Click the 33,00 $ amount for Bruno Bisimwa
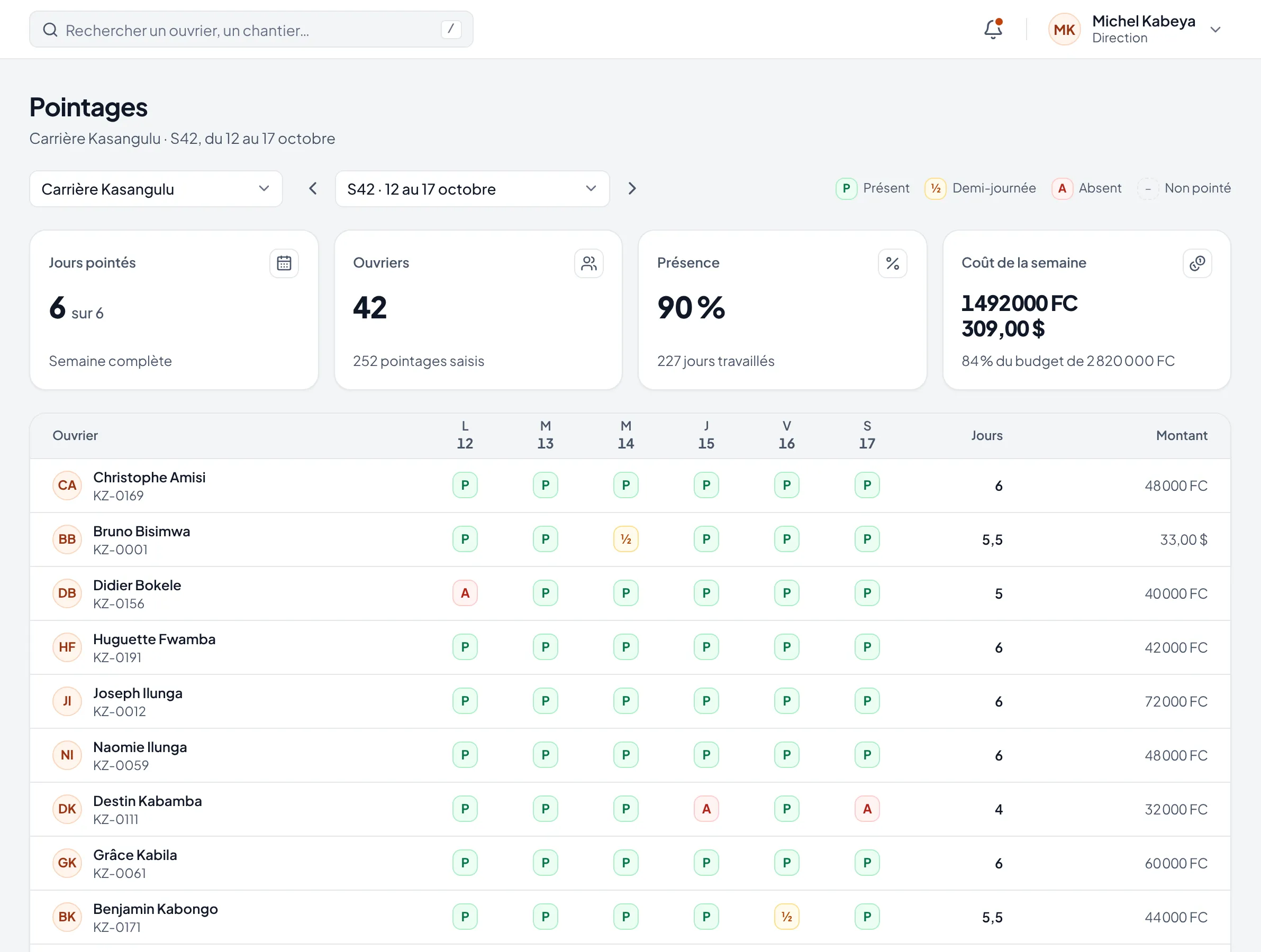The height and width of the screenshot is (952, 1261). [1183, 539]
